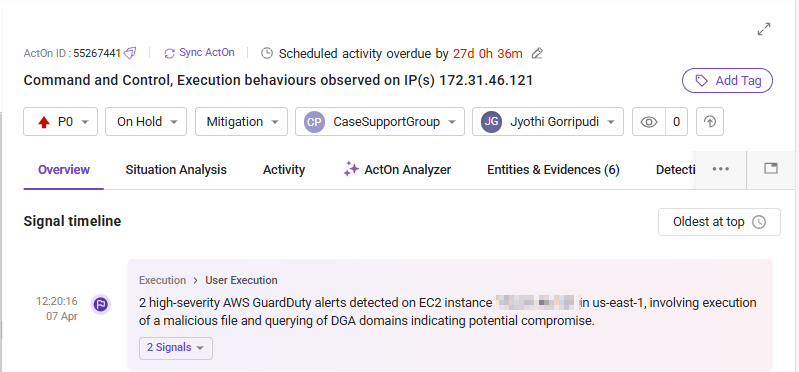Image resolution: width=799 pixels, height=372 pixels.
Task: Click the Add Tag button
Action: 727,81
